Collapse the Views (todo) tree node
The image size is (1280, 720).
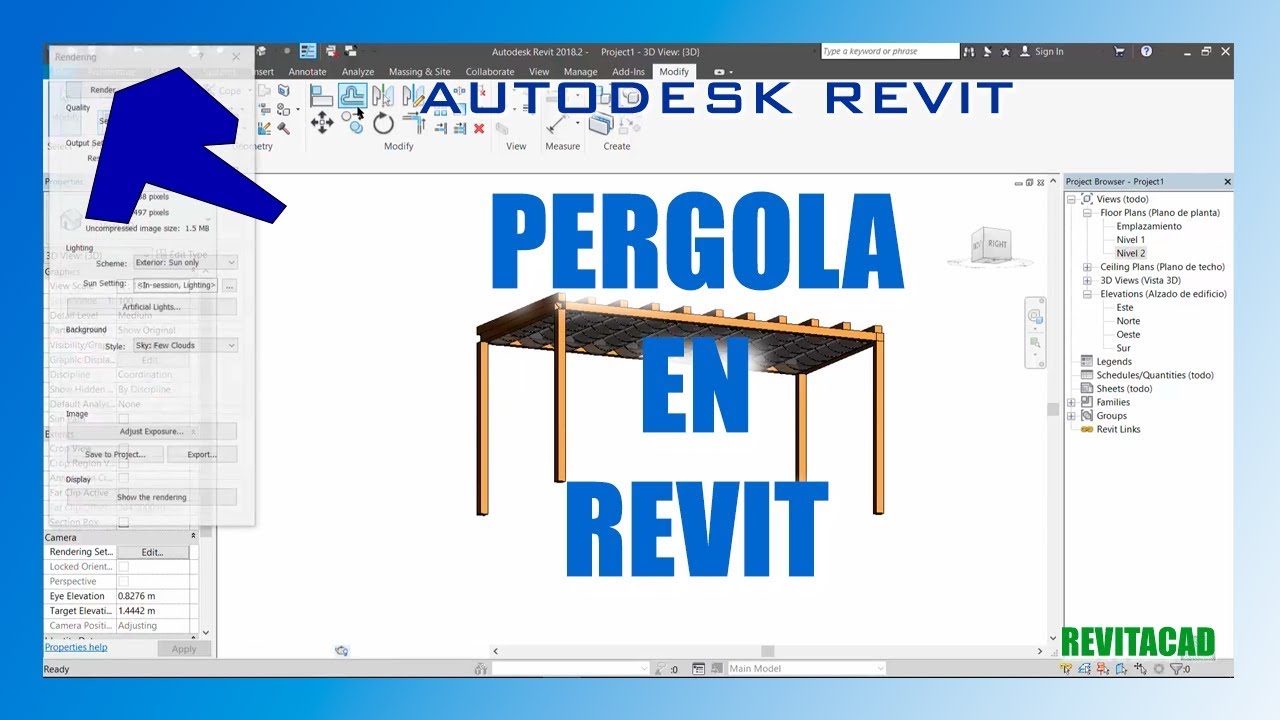tap(1071, 199)
